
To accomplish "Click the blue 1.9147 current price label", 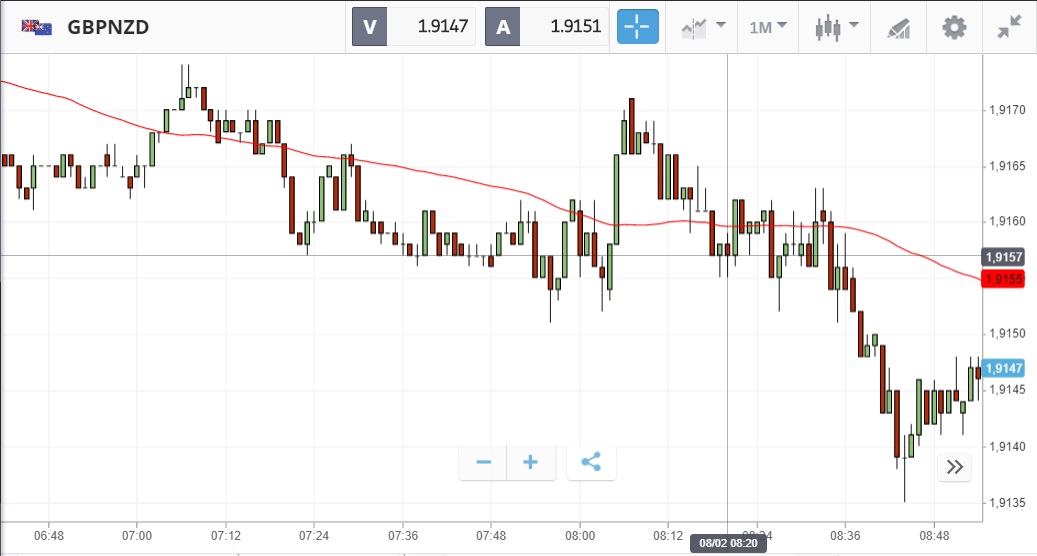I will 1003,368.
